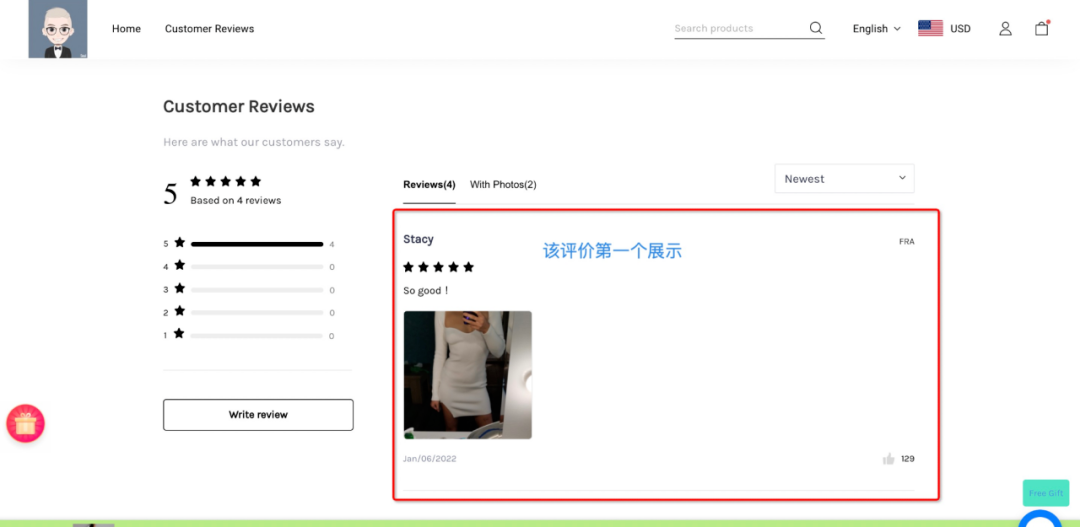This screenshot has height=527, width=1080.
Task: Click the Search products input field
Action: pos(738,29)
